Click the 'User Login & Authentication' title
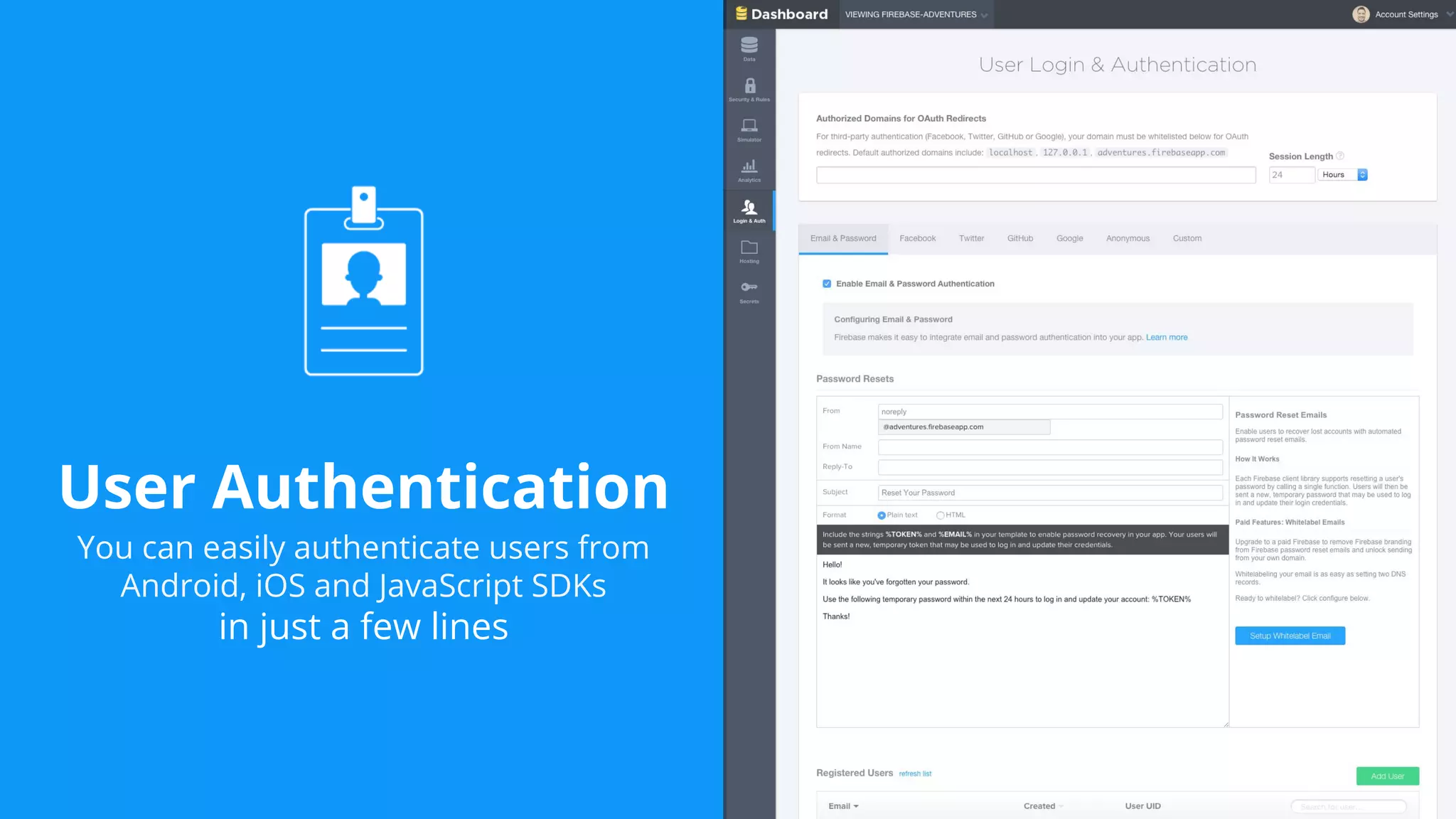 pyautogui.click(x=1118, y=65)
